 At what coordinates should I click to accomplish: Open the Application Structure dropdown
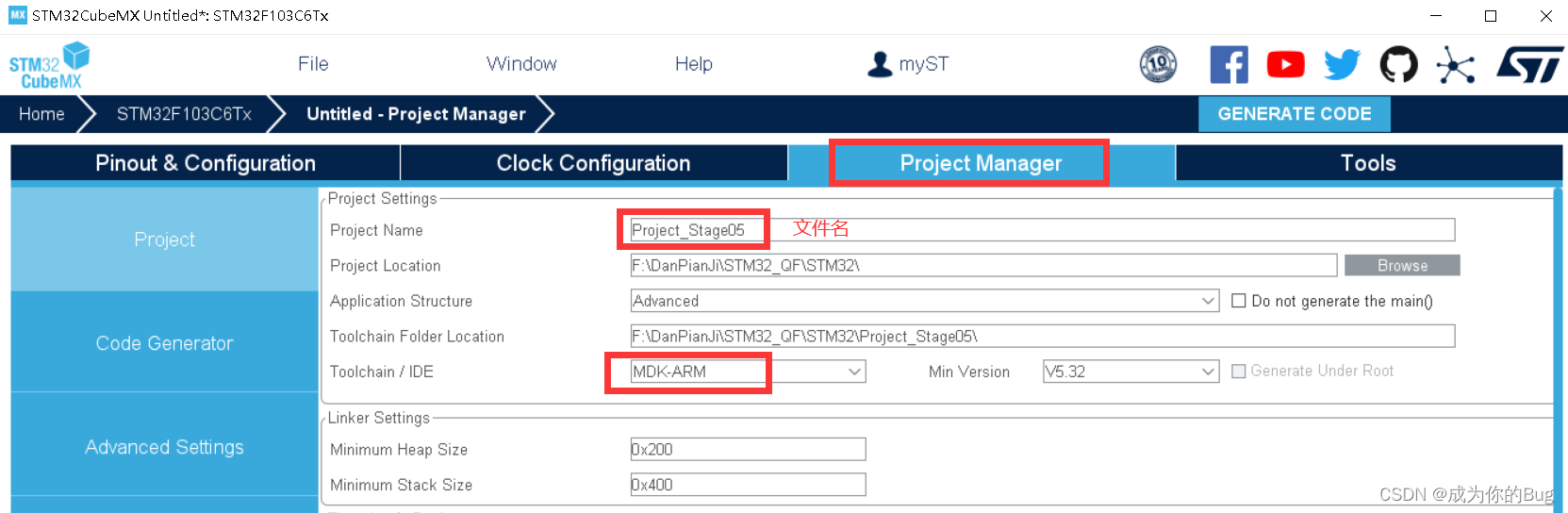[x=924, y=301]
